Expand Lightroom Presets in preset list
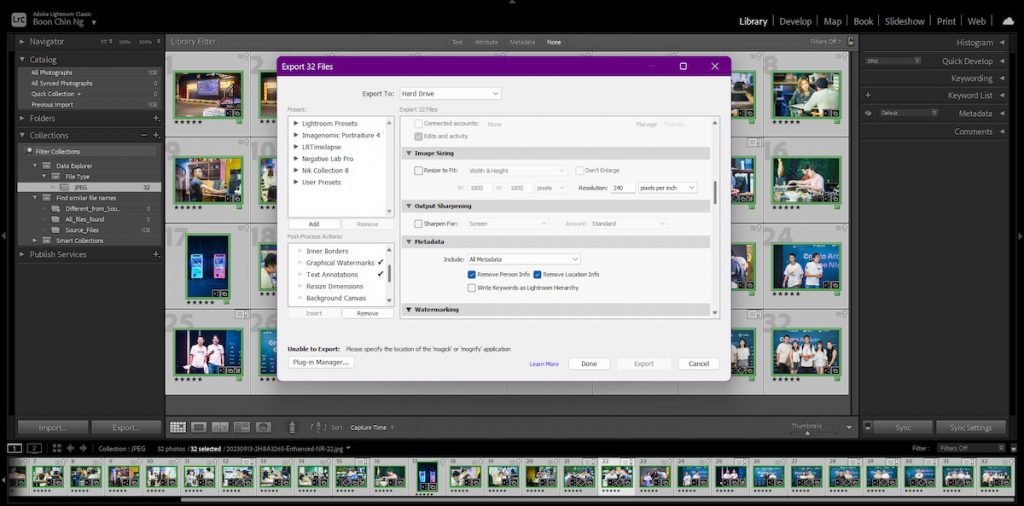The width and height of the screenshot is (1024, 506). tap(296, 123)
